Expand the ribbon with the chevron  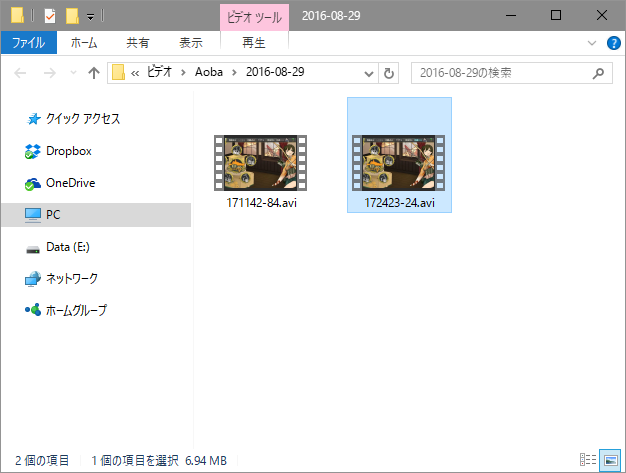click(x=592, y=43)
